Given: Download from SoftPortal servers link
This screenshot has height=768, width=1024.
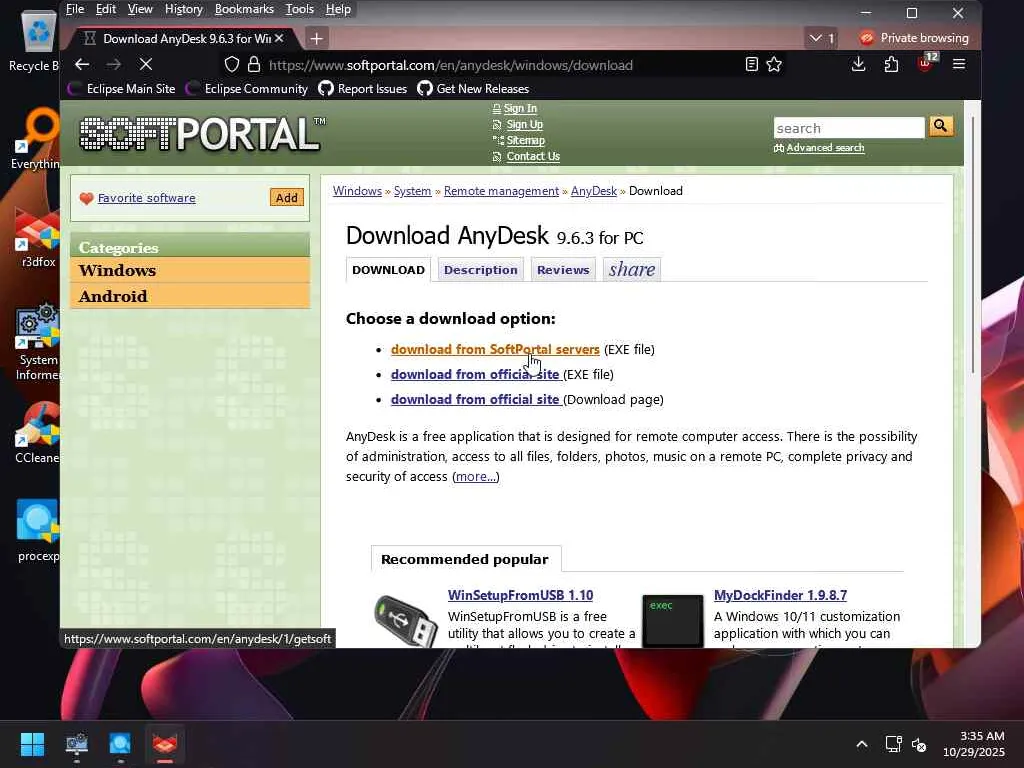Looking at the screenshot, I should coord(495,349).
